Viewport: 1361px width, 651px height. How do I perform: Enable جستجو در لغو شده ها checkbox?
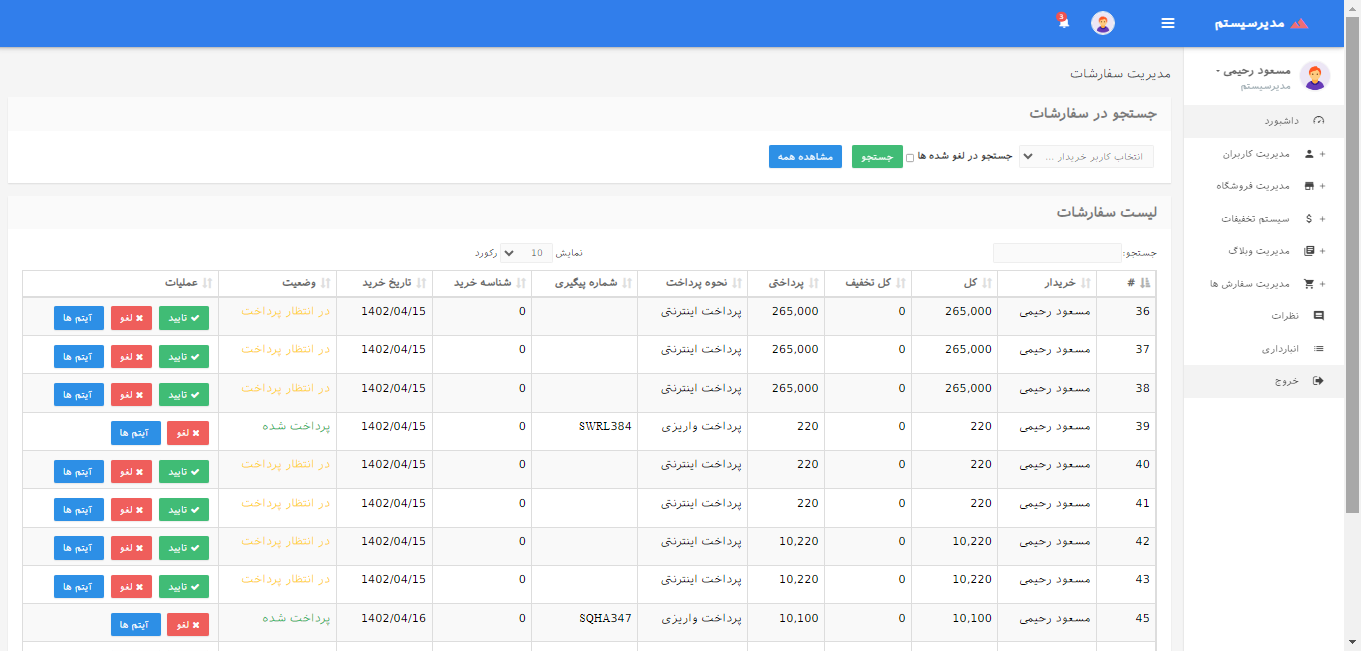point(910,158)
